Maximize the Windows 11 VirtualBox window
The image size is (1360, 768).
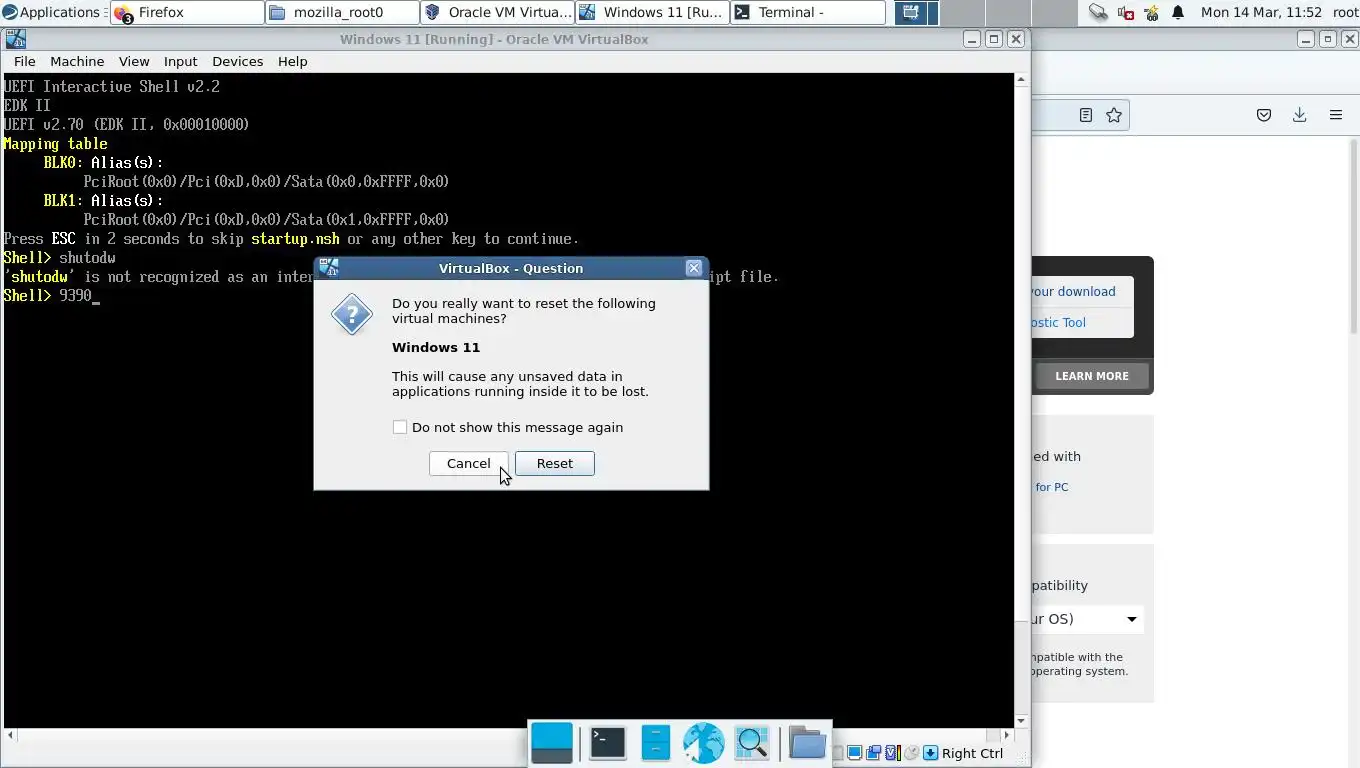[x=994, y=39]
